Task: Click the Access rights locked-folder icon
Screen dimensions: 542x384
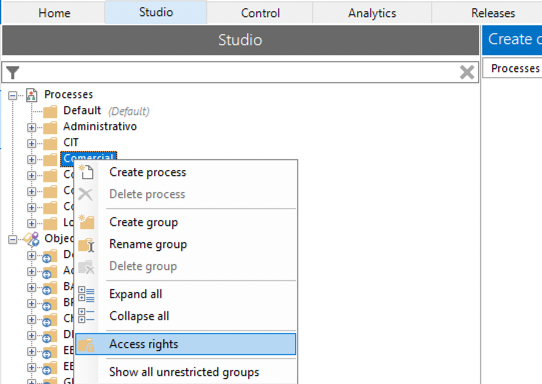Action: point(86,345)
